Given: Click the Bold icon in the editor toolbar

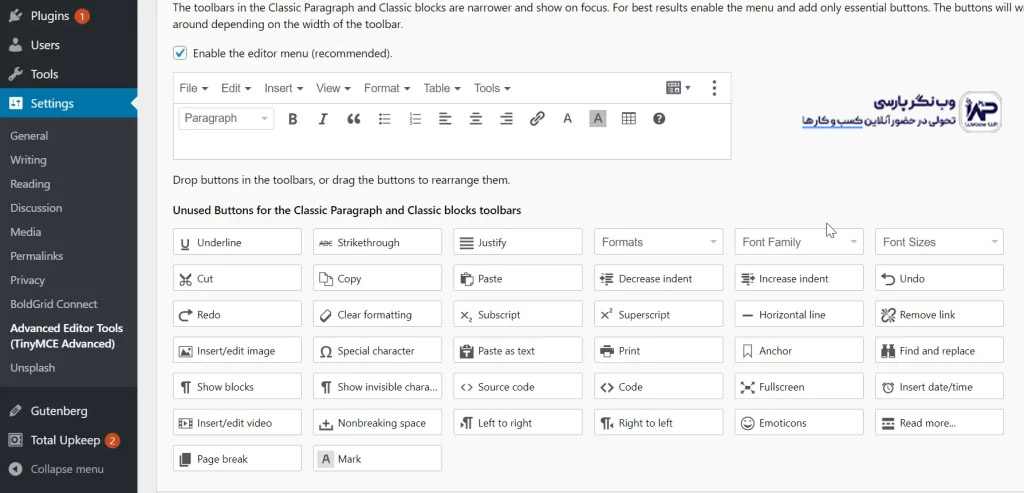Looking at the screenshot, I should [293, 119].
